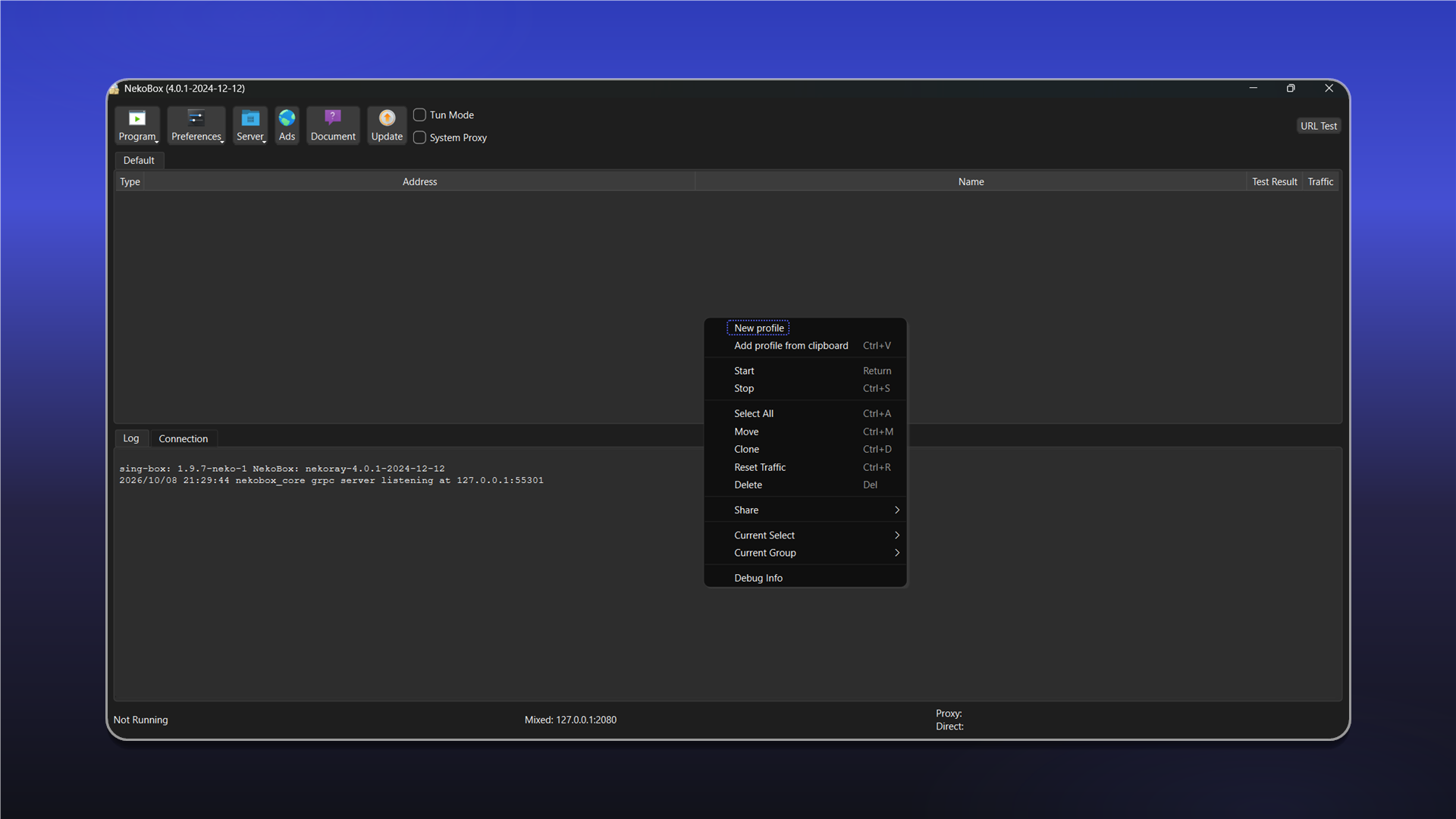
Task: Click the grpc server listening log line
Action: click(331, 480)
